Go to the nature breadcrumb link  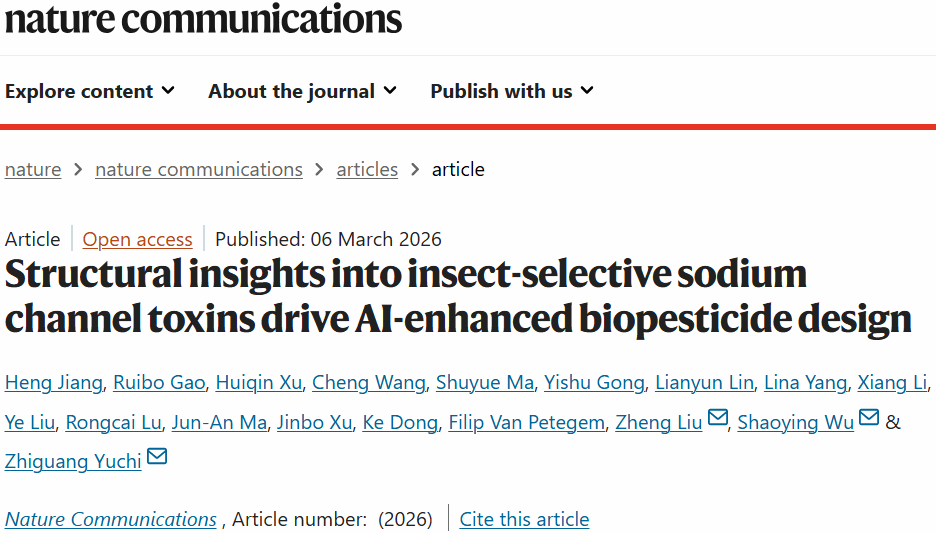click(x=33, y=170)
